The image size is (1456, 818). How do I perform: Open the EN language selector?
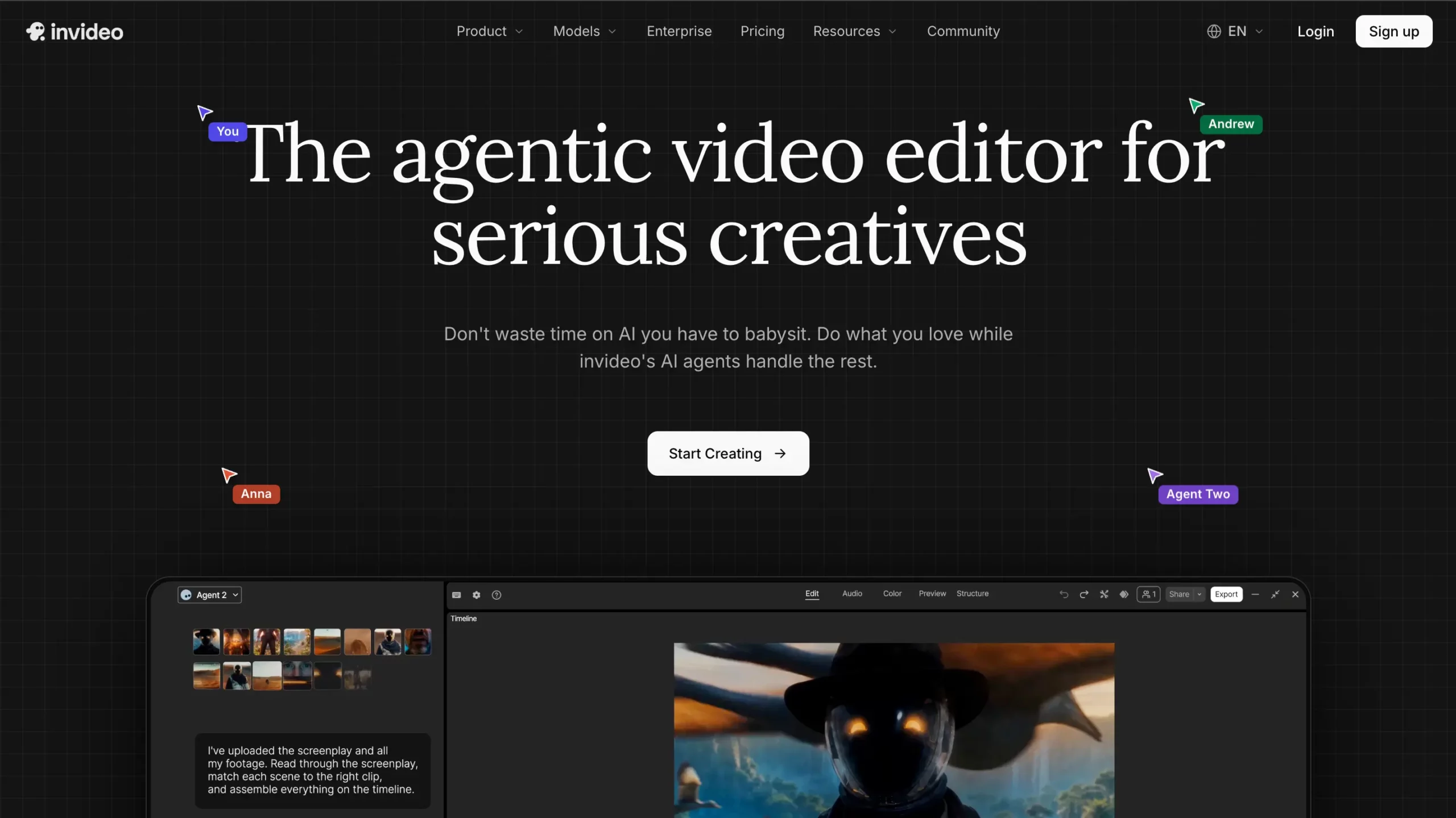pyautogui.click(x=1235, y=31)
